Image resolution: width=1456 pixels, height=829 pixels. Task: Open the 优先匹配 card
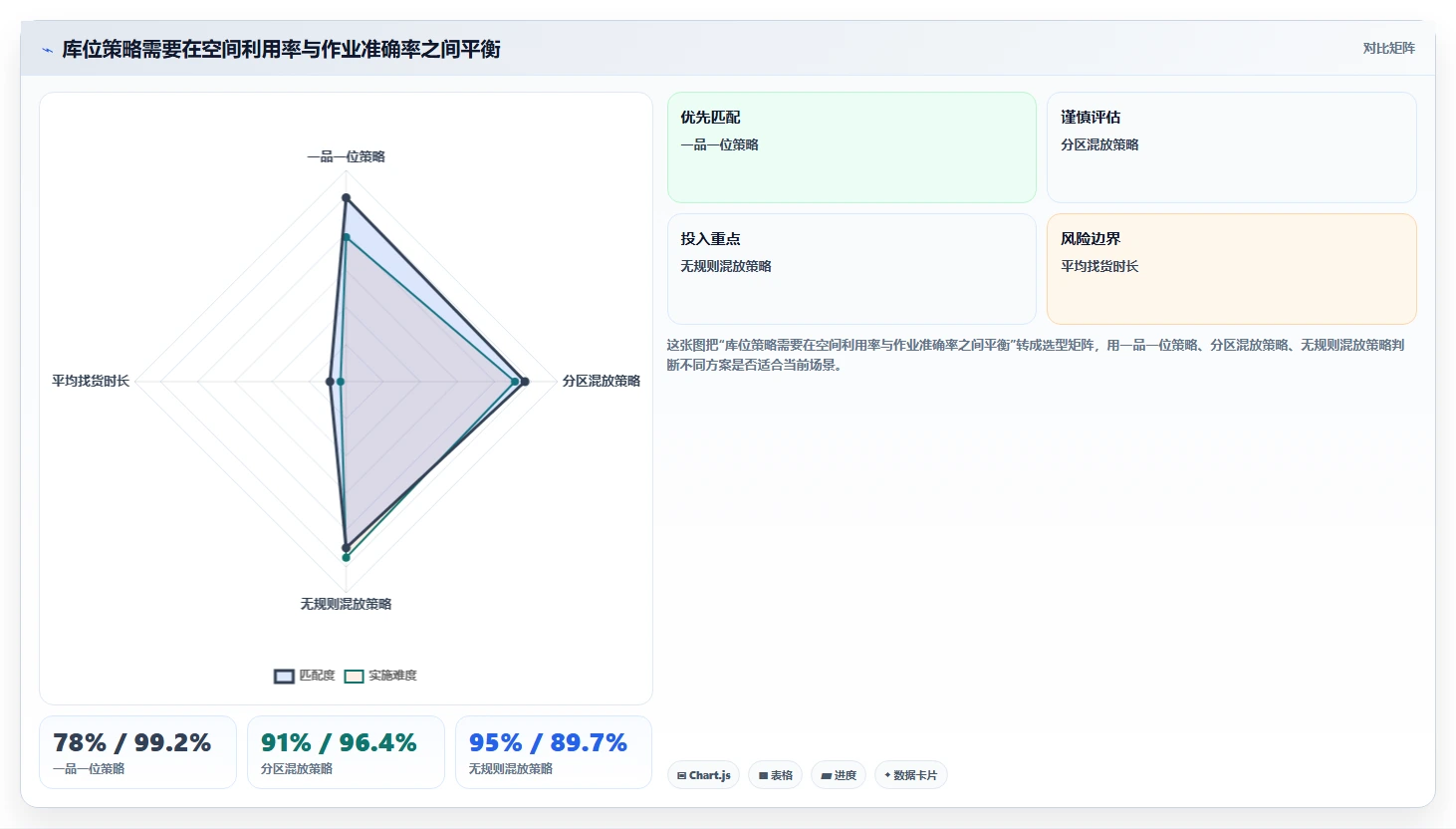[x=851, y=147]
